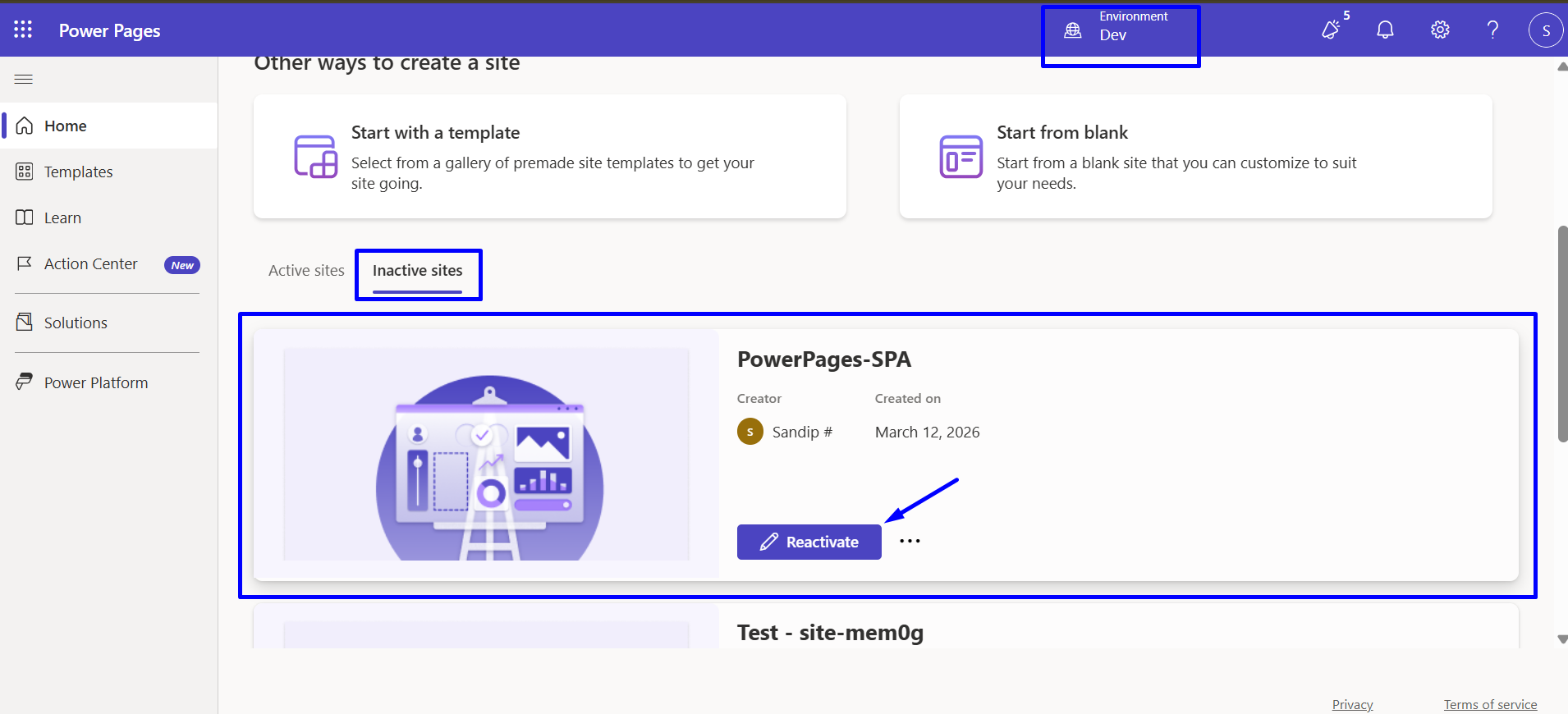The width and height of the screenshot is (1568, 714).
Task: Reactivate the PowerPages-SPA site
Action: [x=809, y=542]
